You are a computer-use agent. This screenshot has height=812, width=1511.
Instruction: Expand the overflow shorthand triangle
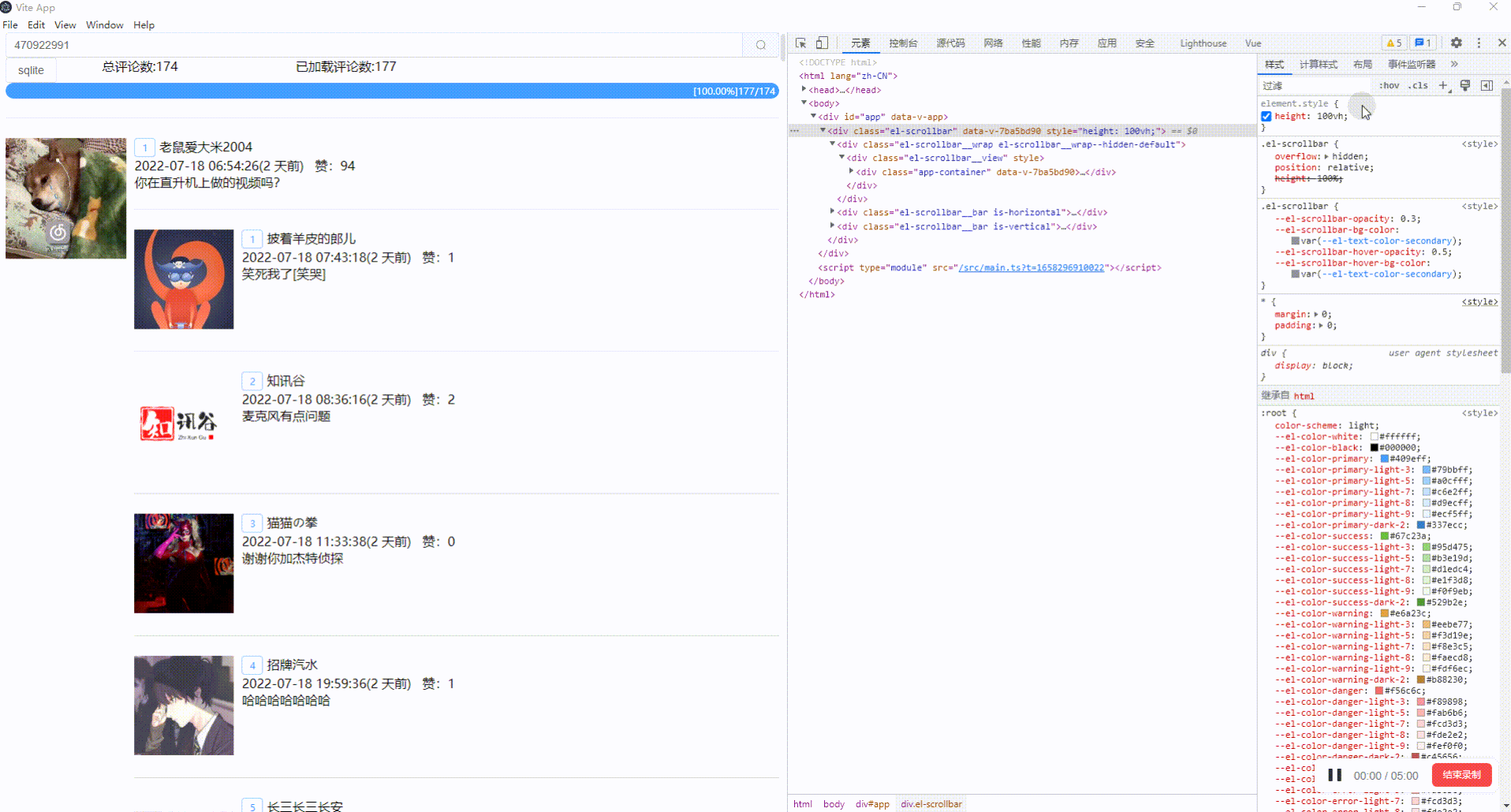click(1326, 156)
